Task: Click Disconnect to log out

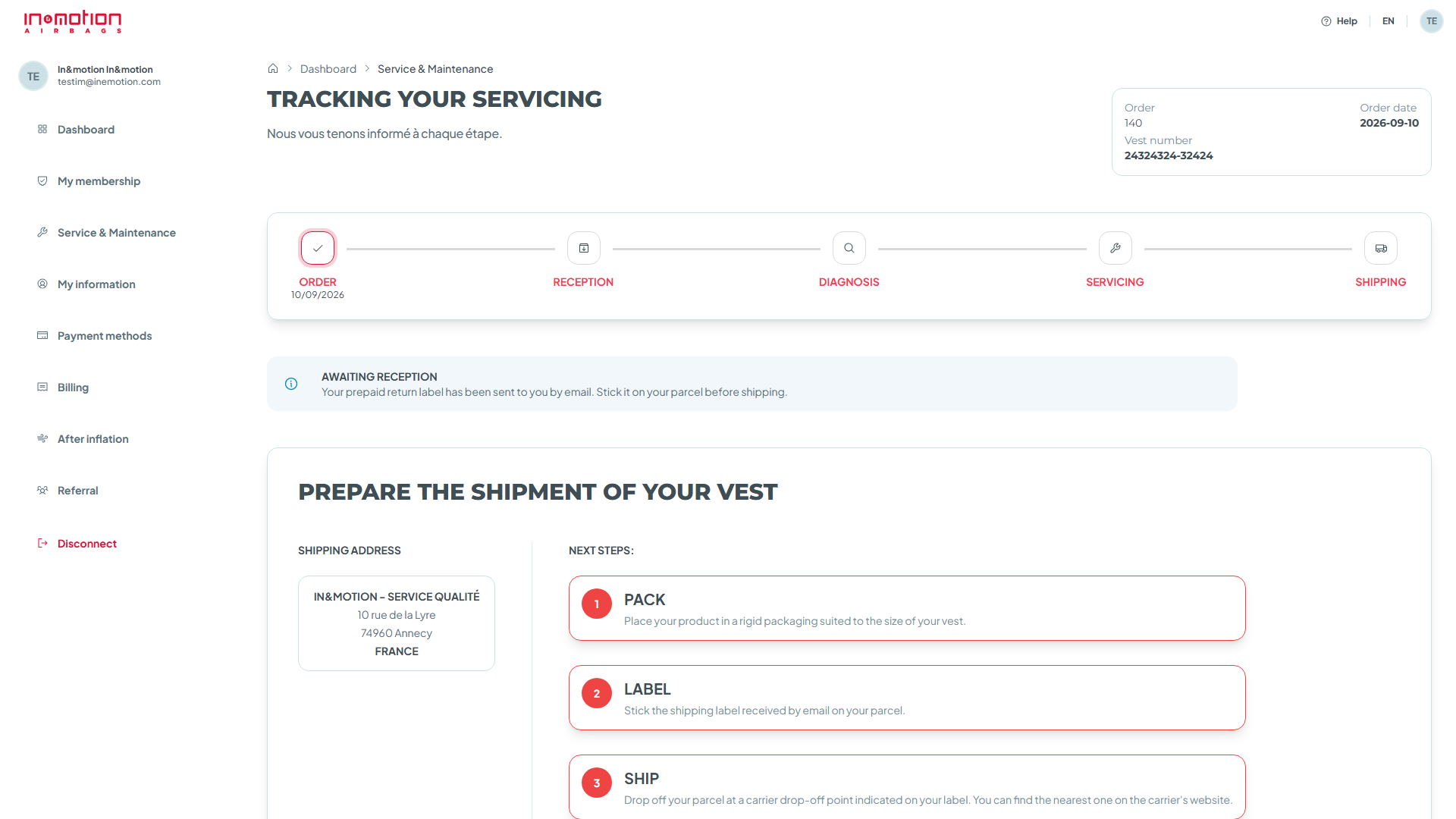Action: click(x=86, y=544)
